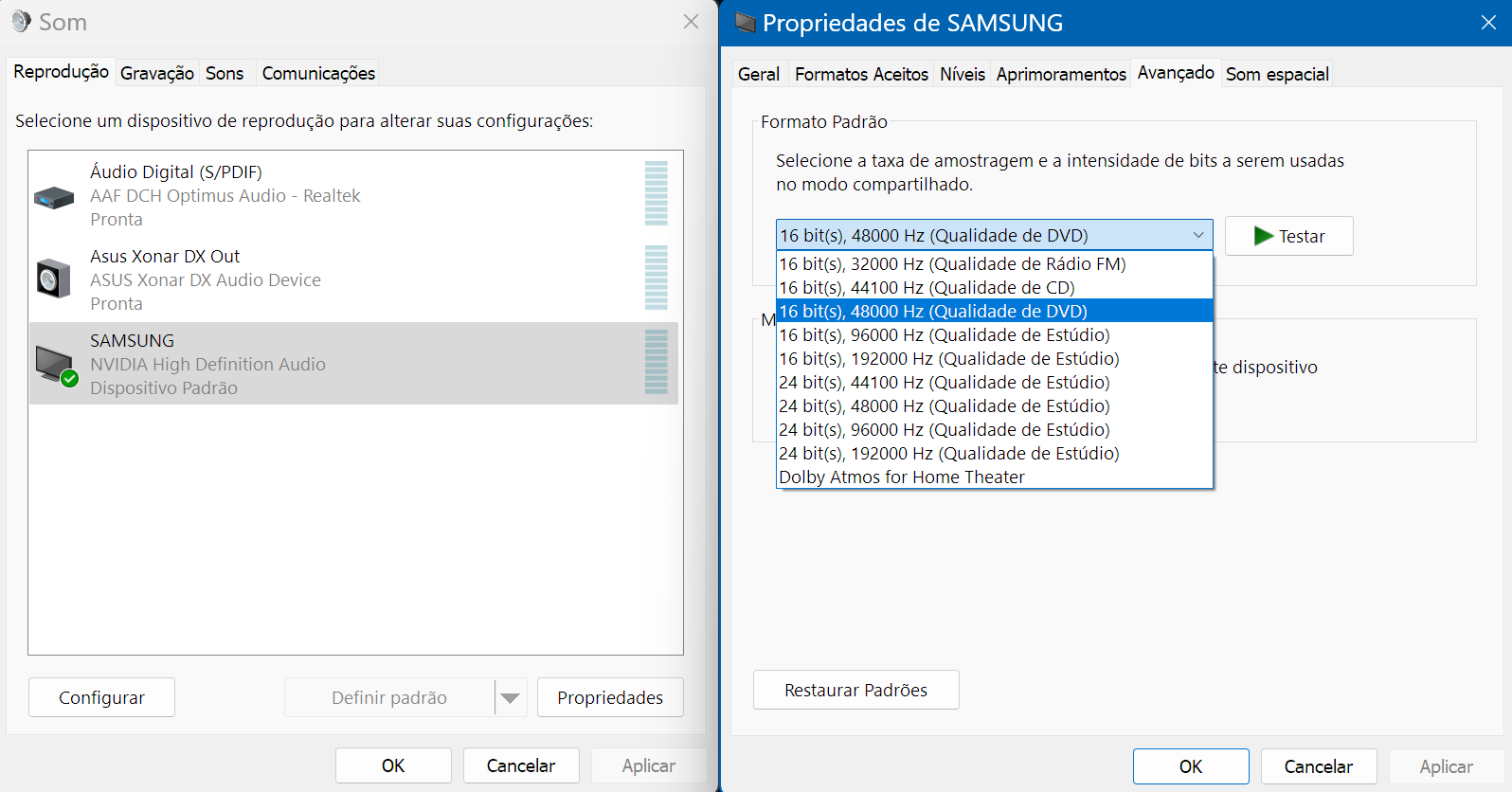Select Asus Xonar DX Out device name

coord(165,256)
